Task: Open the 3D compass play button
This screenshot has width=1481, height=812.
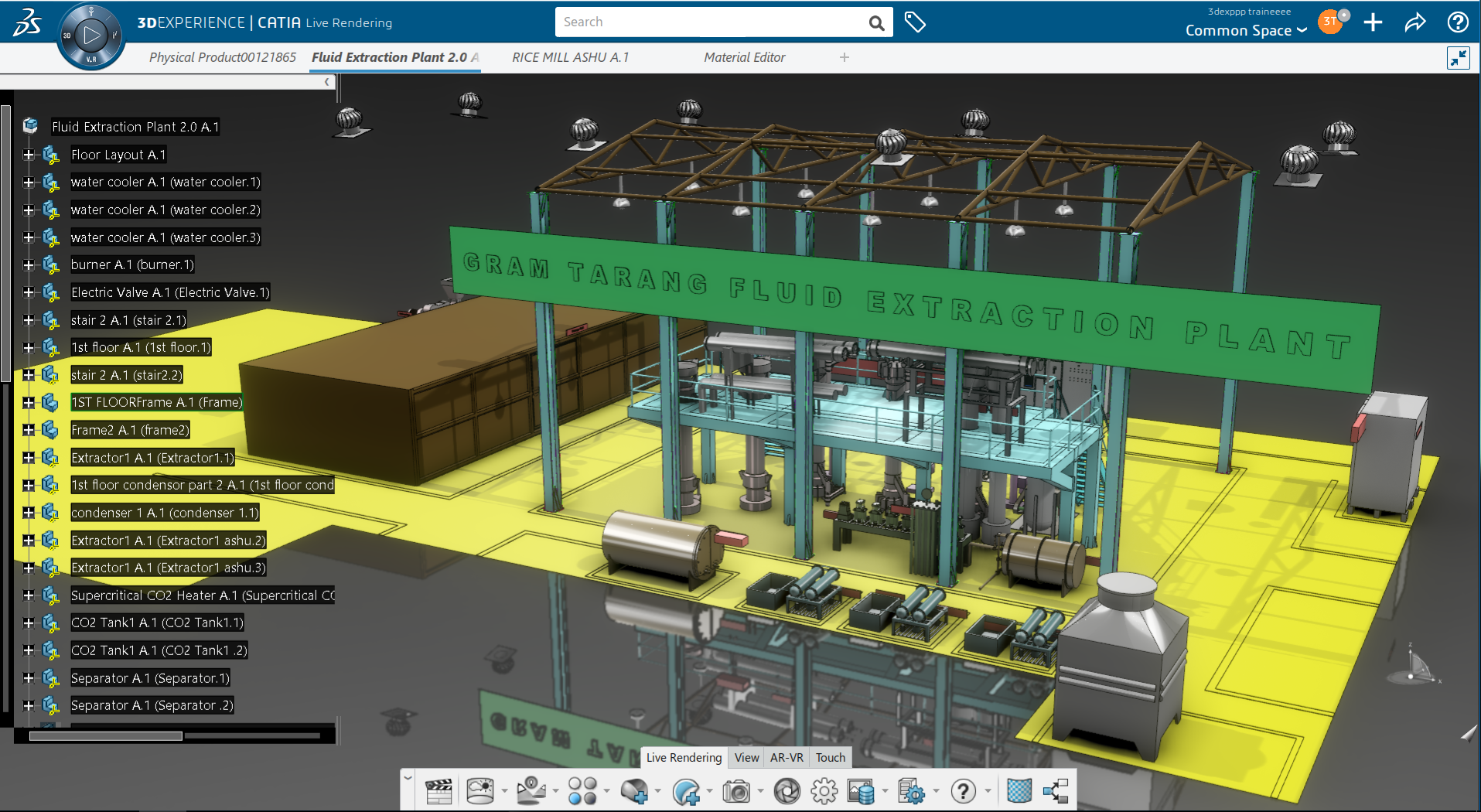Action: pyautogui.click(x=91, y=35)
